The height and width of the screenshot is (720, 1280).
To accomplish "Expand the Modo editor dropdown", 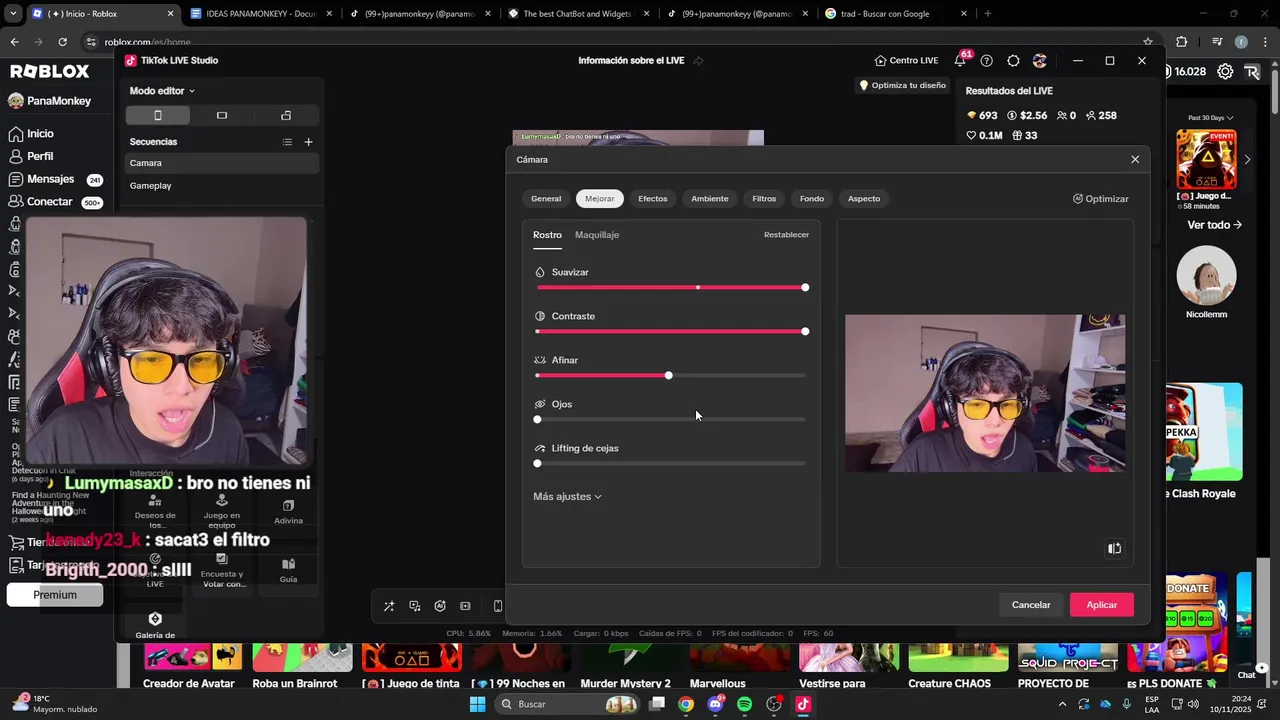I will tap(162, 91).
